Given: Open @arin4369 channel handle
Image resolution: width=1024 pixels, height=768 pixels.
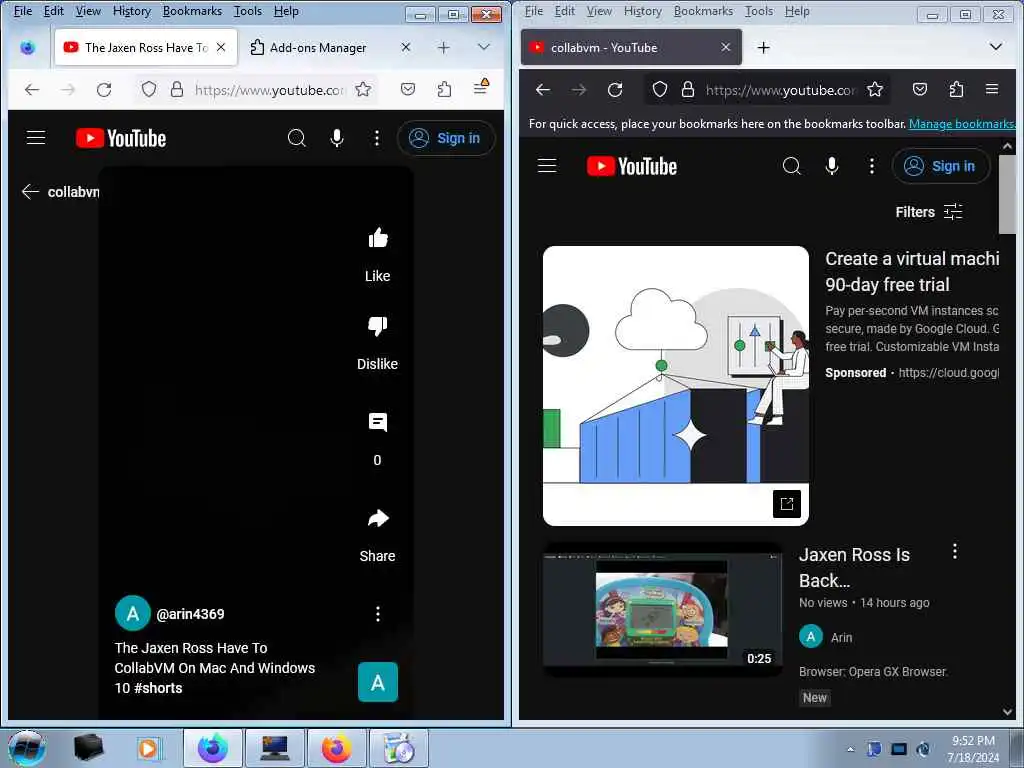Looking at the screenshot, I should pos(190,614).
